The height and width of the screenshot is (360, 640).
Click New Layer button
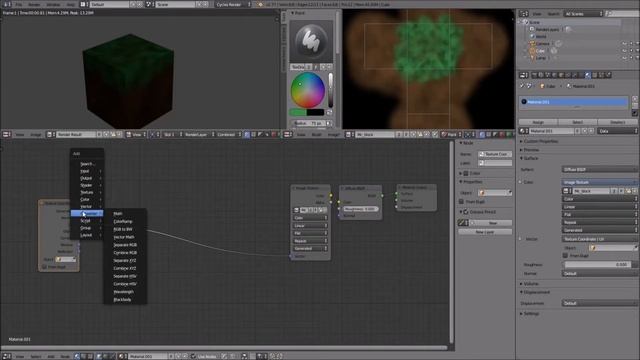[x=485, y=232]
